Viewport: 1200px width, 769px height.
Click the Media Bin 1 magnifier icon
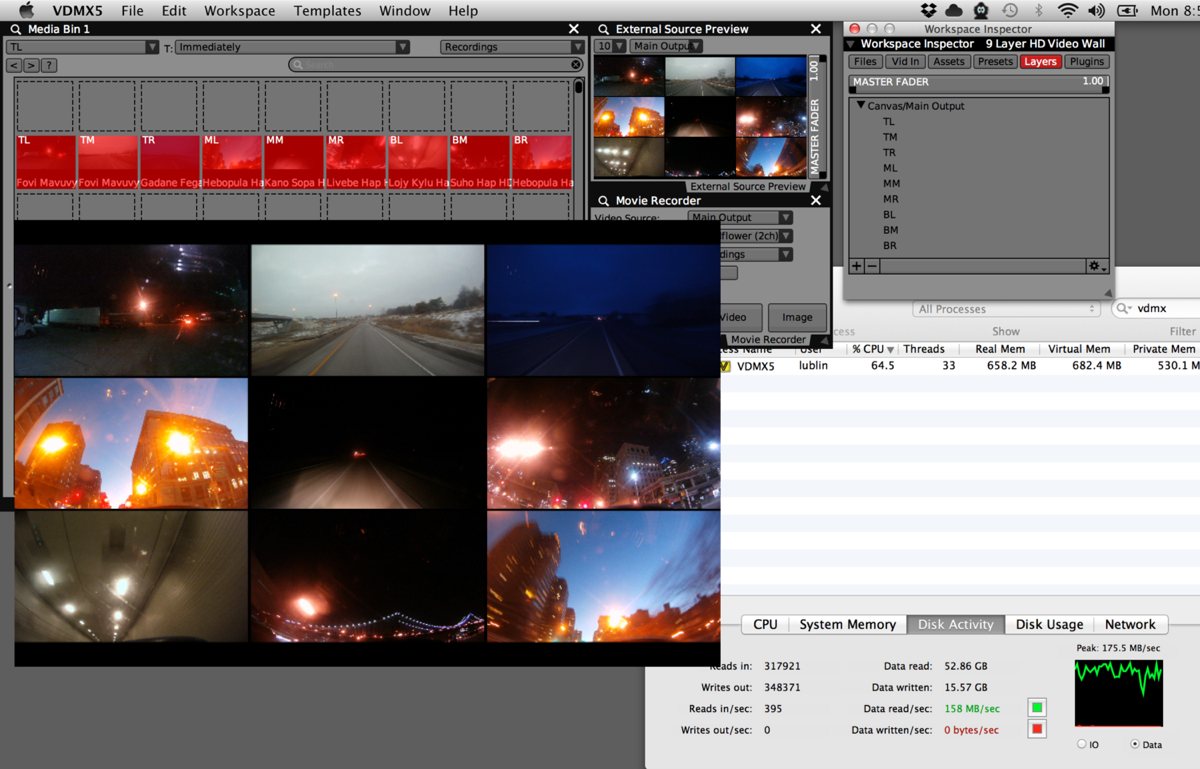[x=17, y=29]
